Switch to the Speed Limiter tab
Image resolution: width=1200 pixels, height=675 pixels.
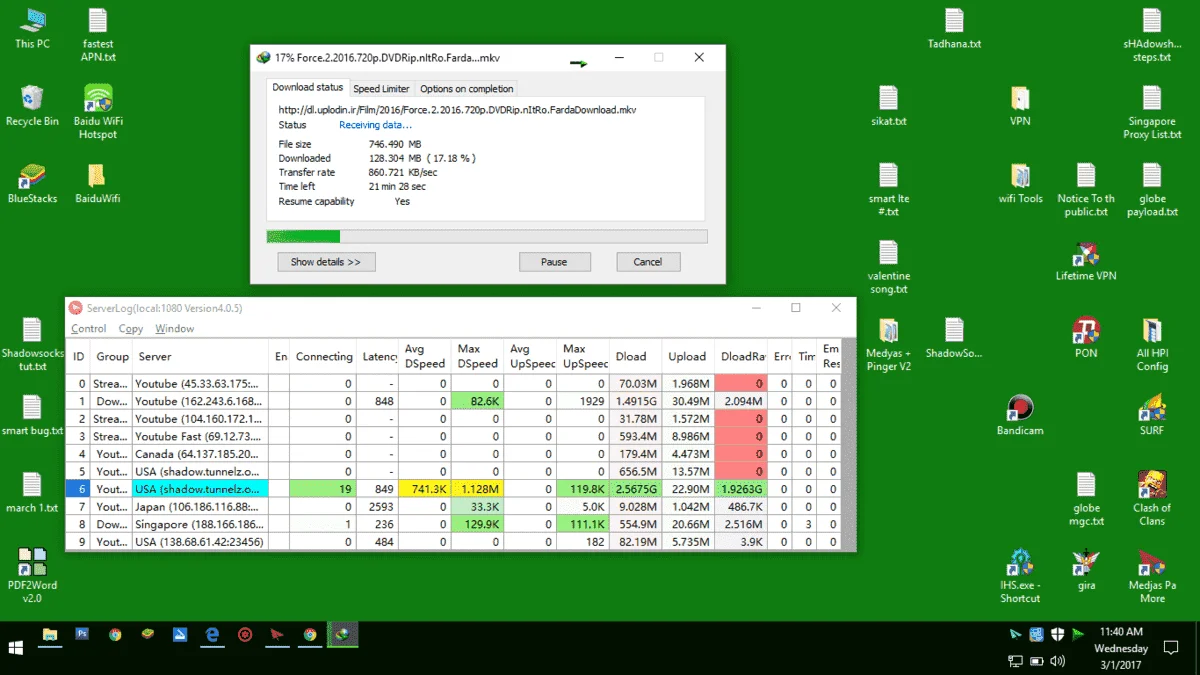(x=381, y=89)
